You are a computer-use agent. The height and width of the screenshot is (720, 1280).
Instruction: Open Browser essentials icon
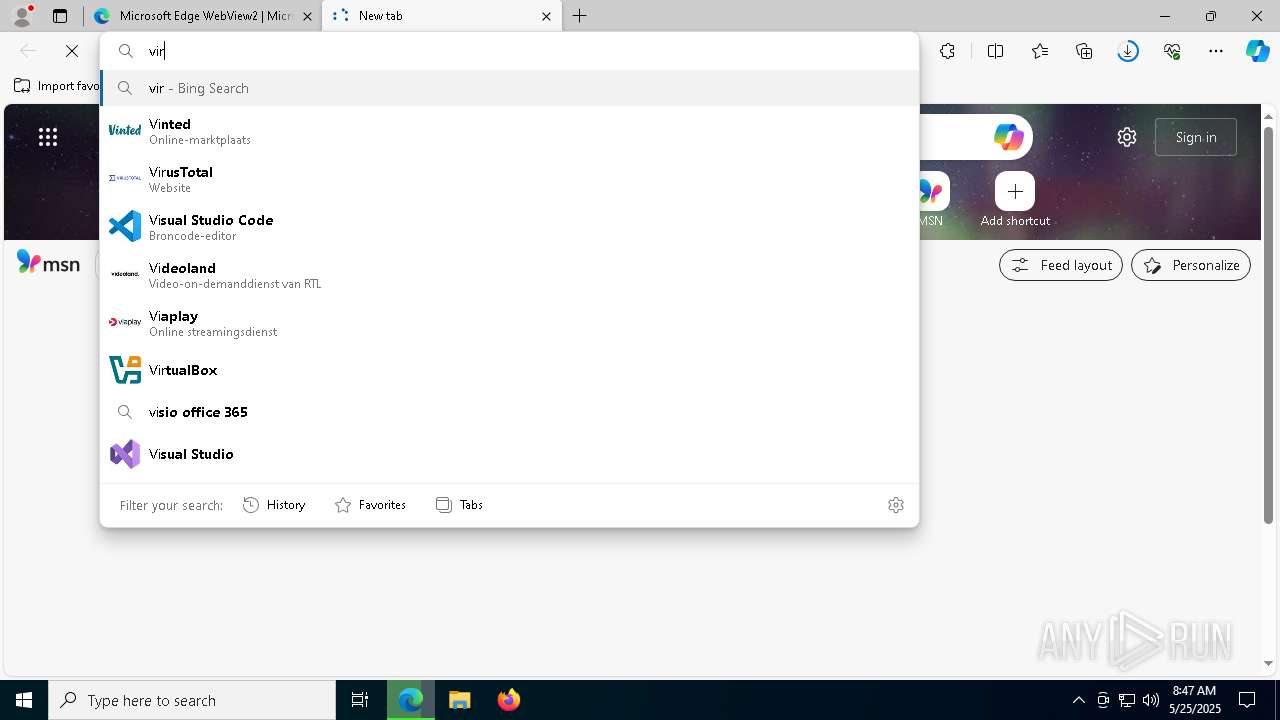coord(1172,51)
